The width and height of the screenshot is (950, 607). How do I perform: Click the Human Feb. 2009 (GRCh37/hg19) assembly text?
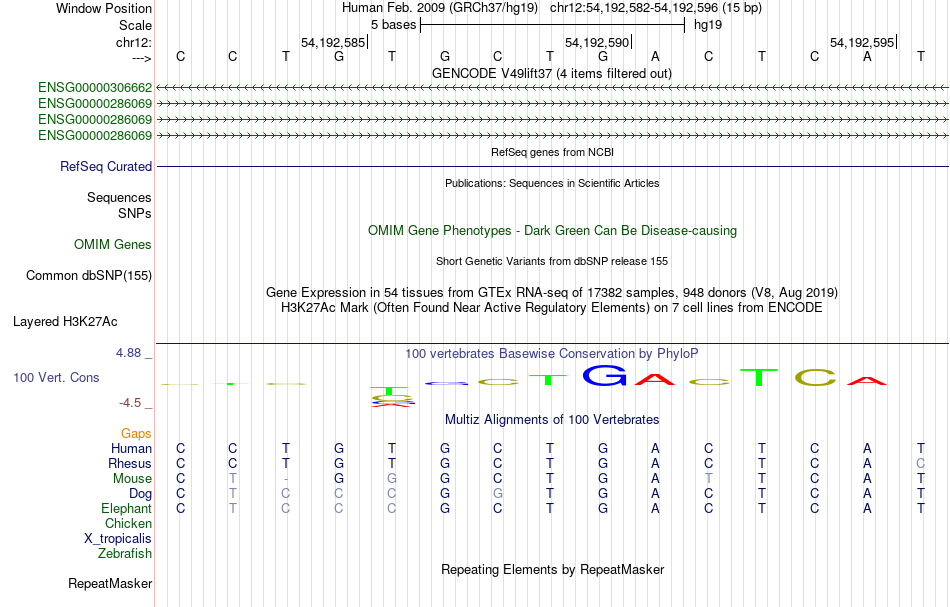pyautogui.click(x=440, y=8)
